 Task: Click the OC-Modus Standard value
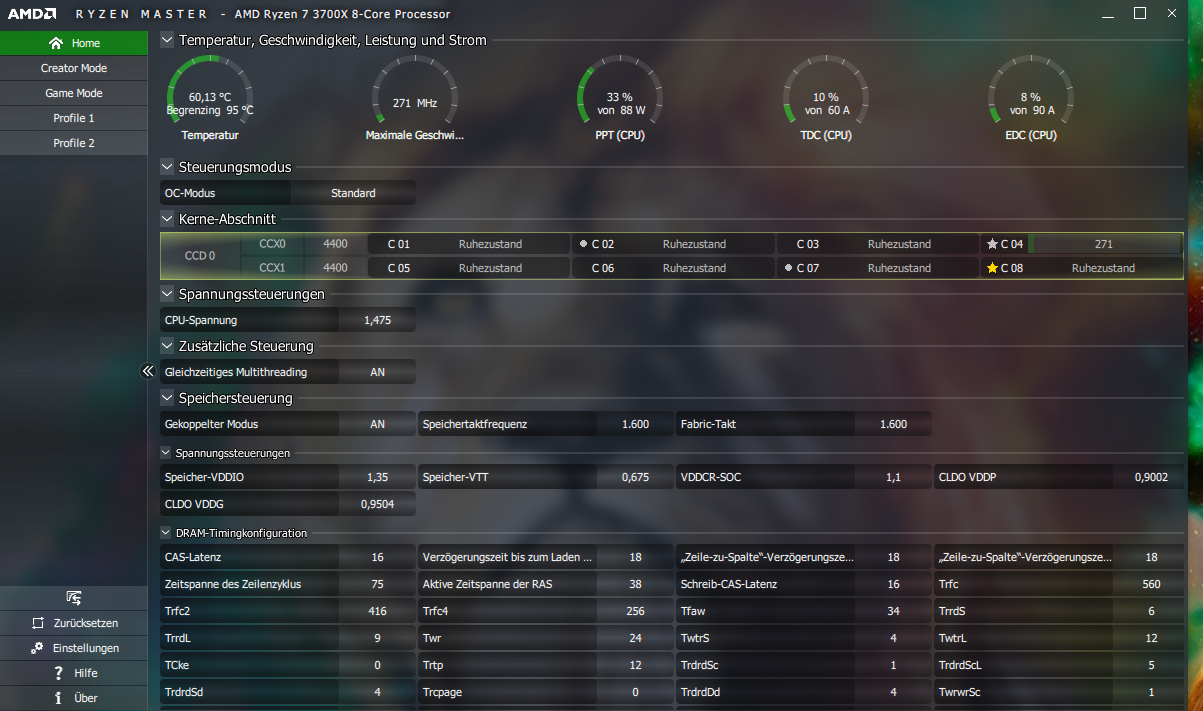pos(353,193)
